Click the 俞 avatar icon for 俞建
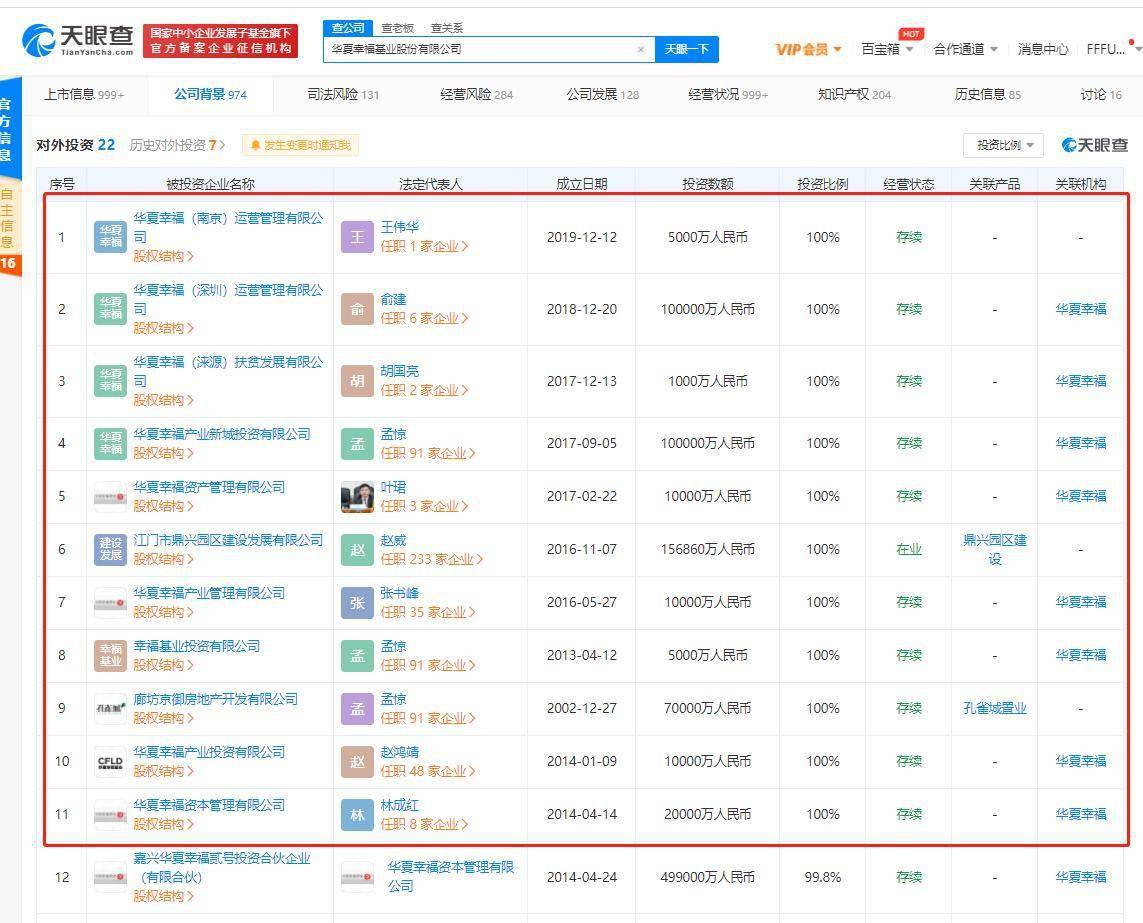The image size is (1143, 923). [x=357, y=309]
